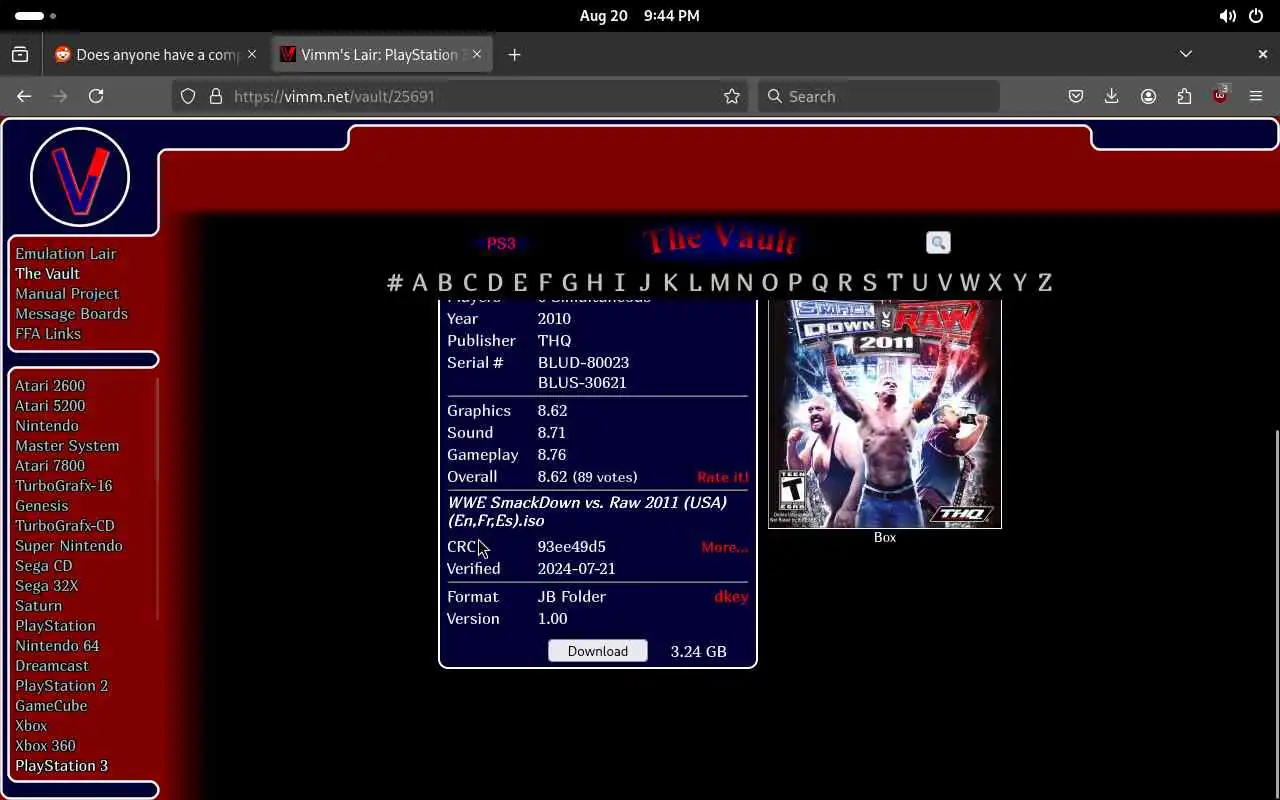Open FFA Links
The width and height of the screenshot is (1280, 800).
click(48, 334)
